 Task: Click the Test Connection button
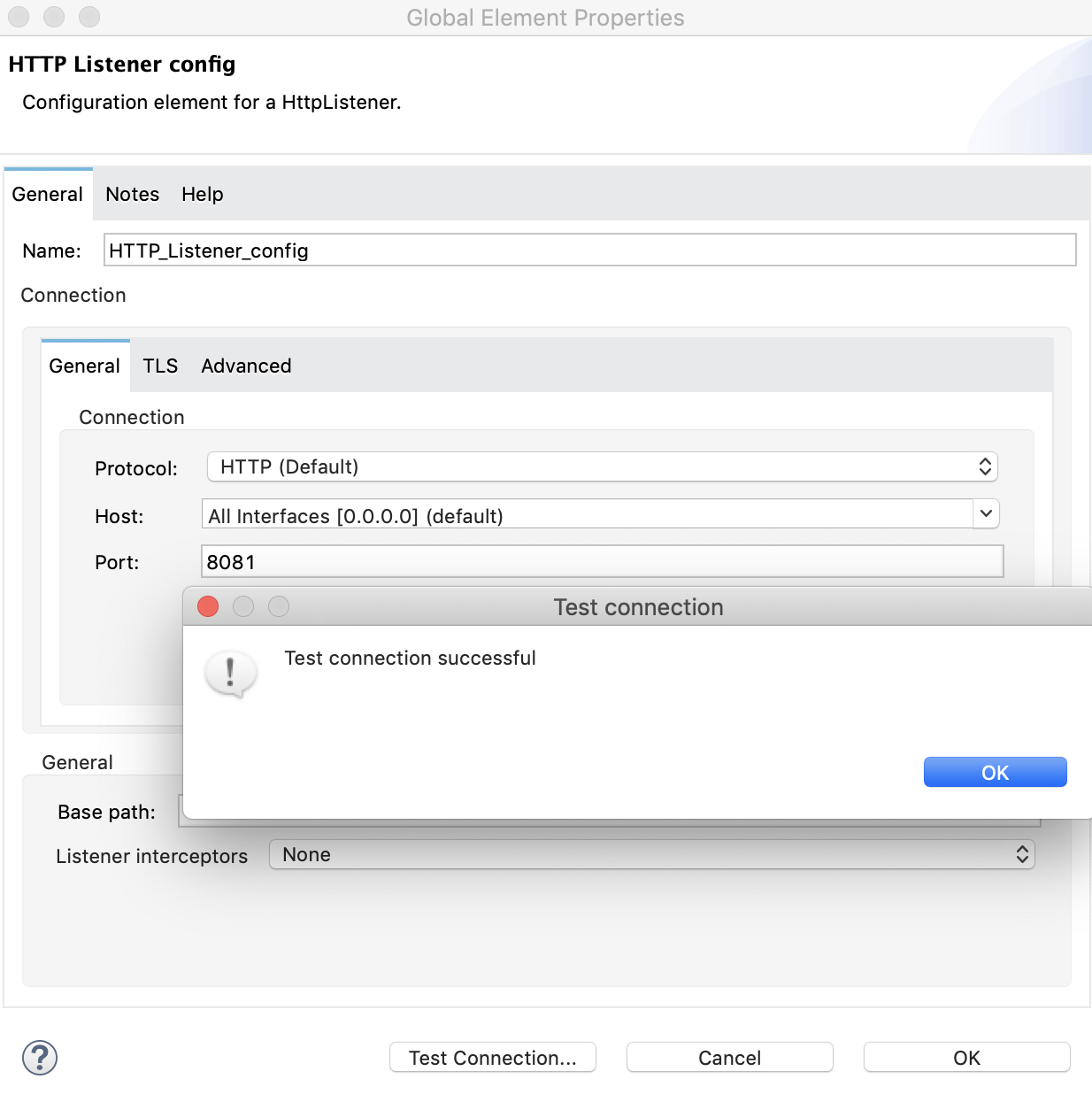click(492, 1057)
